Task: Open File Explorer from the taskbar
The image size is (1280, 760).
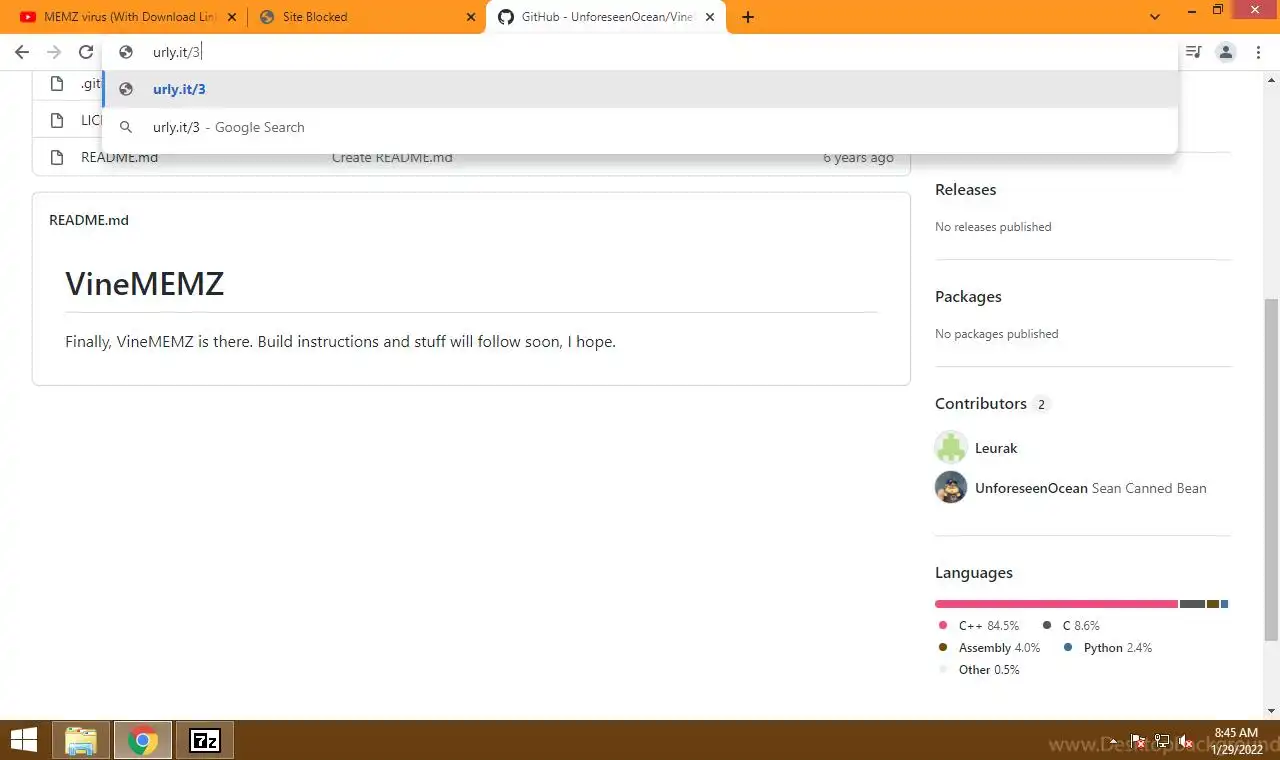Action: [82, 741]
